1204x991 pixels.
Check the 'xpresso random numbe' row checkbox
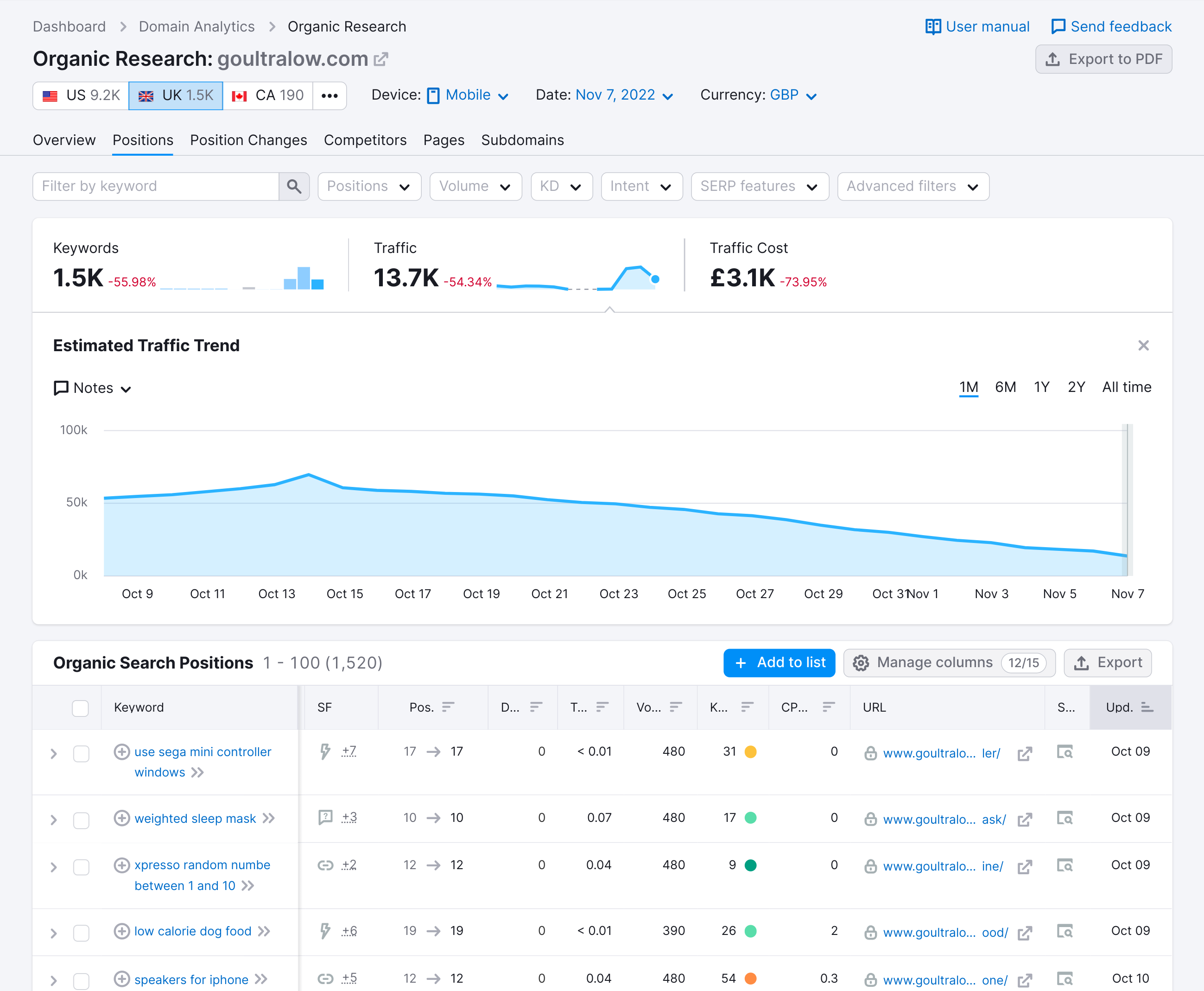coord(82,868)
